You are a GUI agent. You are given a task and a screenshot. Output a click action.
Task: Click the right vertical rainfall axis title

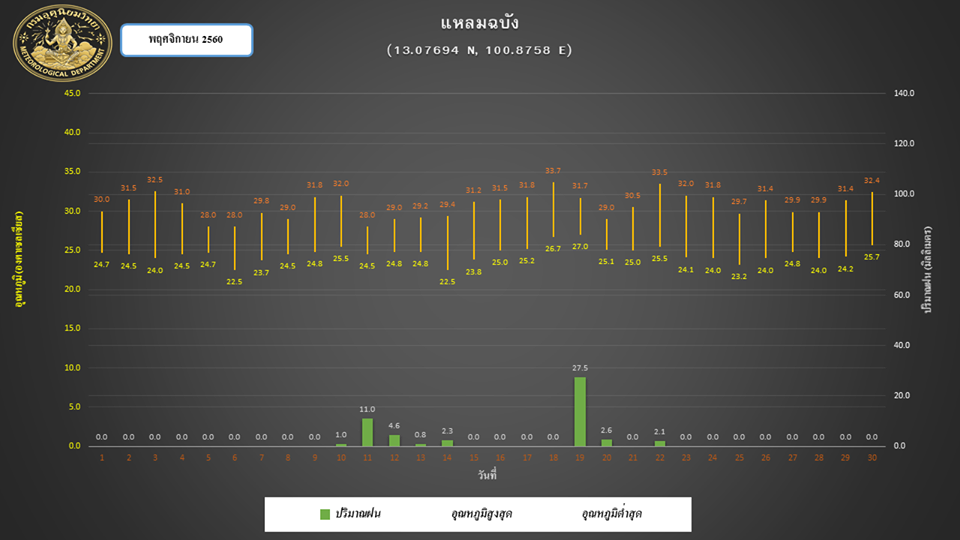[x=928, y=269]
